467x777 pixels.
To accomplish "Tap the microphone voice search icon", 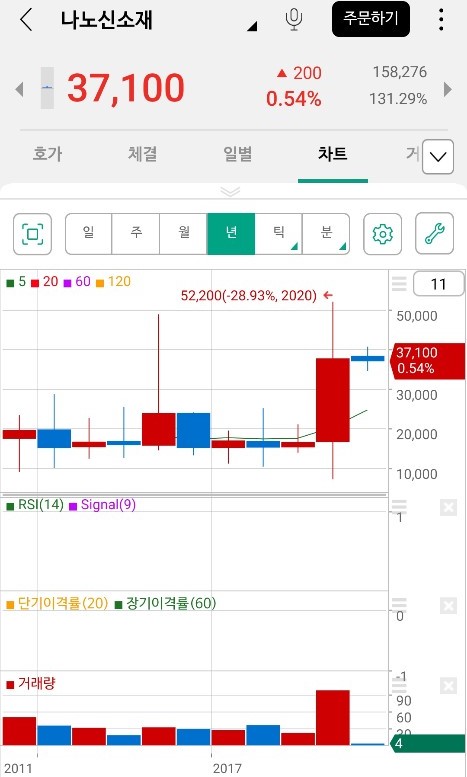I will coord(294,20).
